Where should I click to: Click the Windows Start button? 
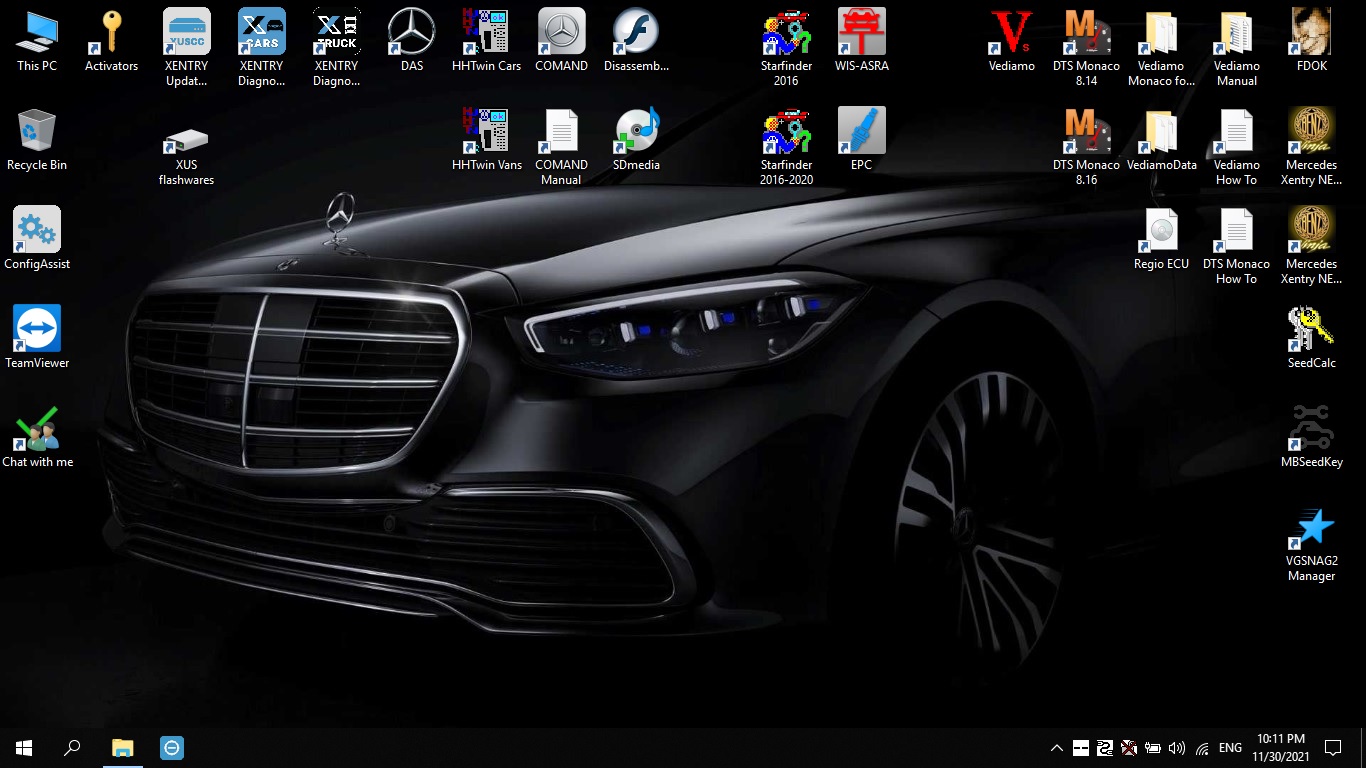(24, 747)
